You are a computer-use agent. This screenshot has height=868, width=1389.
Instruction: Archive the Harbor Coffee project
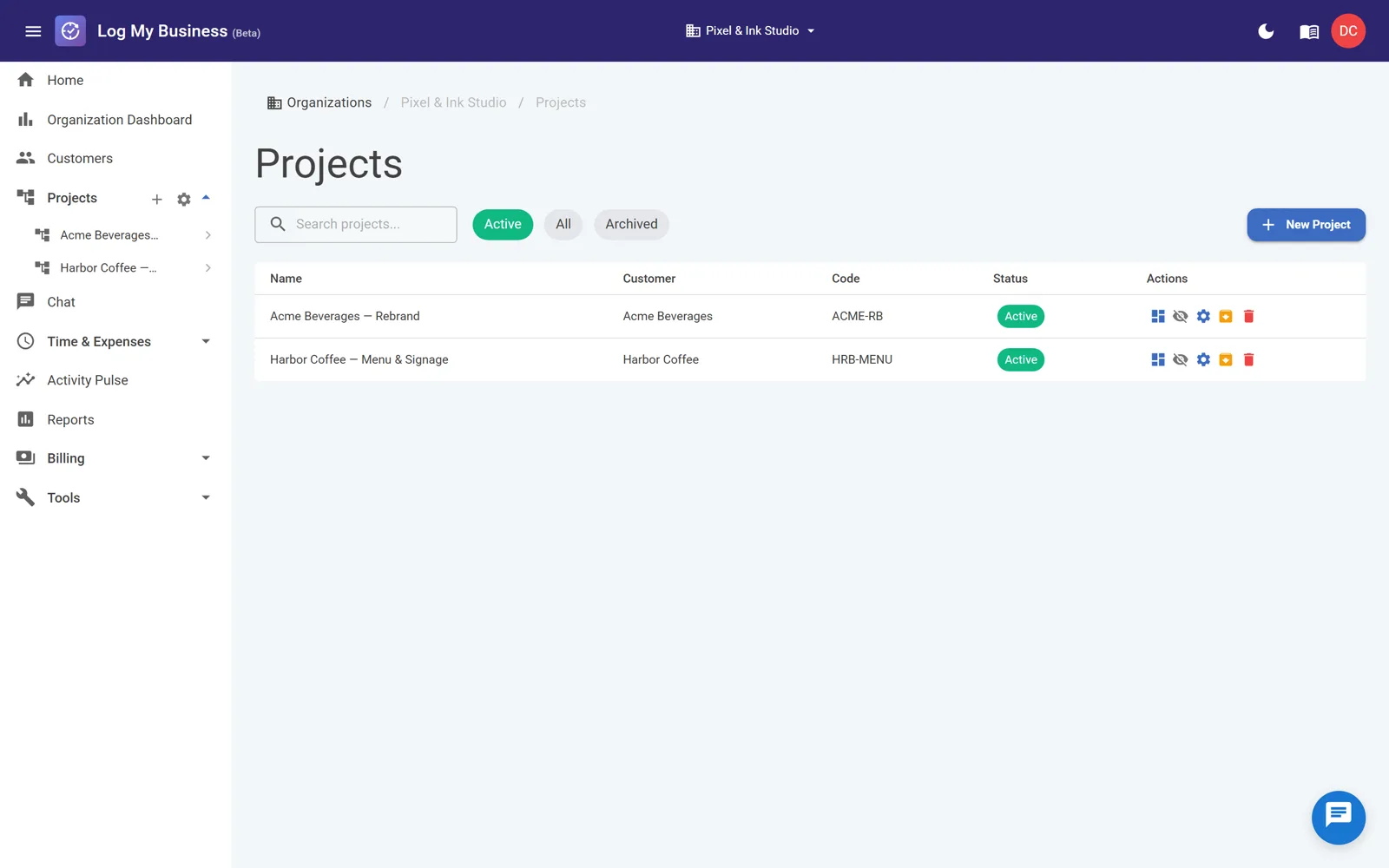click(x=1226, y=359)
